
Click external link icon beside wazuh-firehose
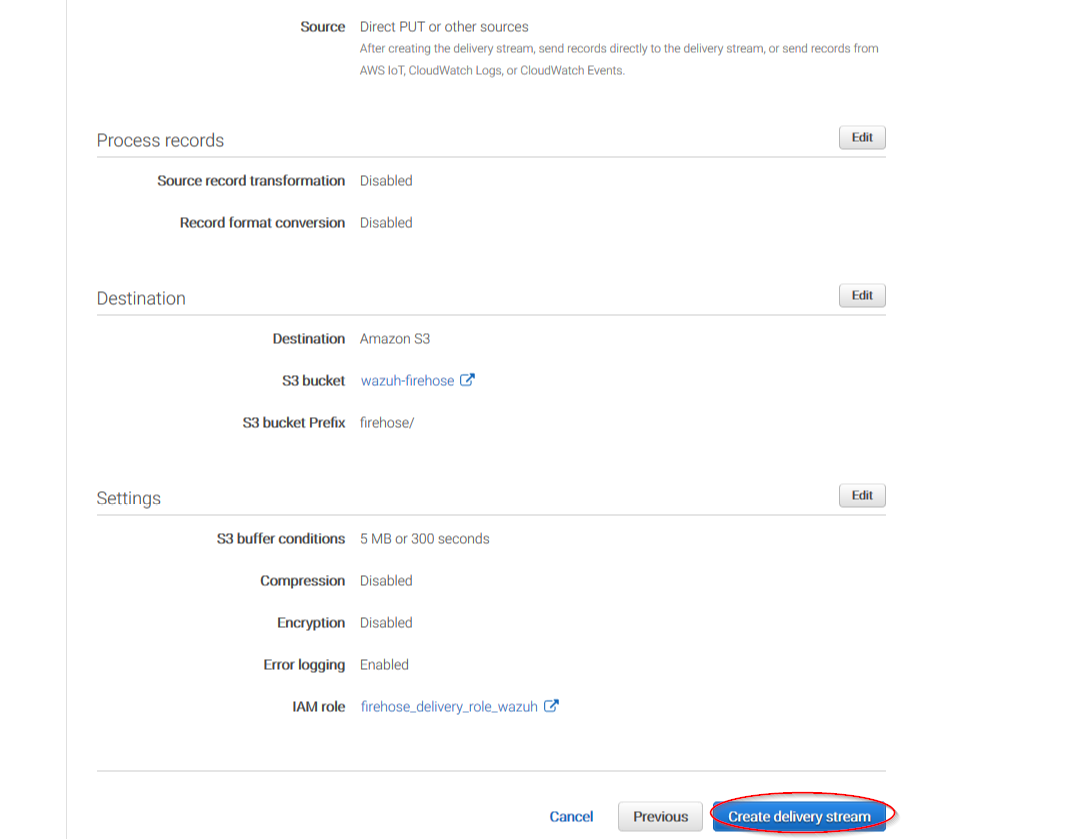467,380
